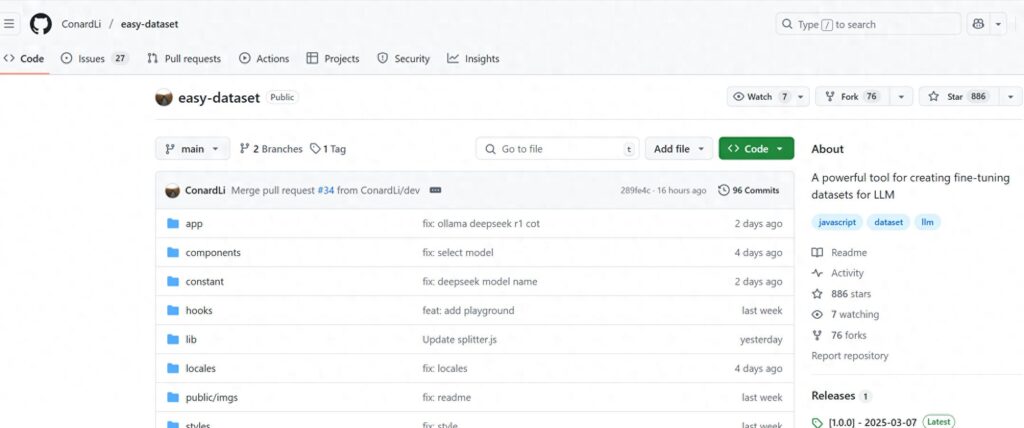Open the Star lists dropdown arrow
Screen dimensions: 1024x428
click(x=1010, y=97)
